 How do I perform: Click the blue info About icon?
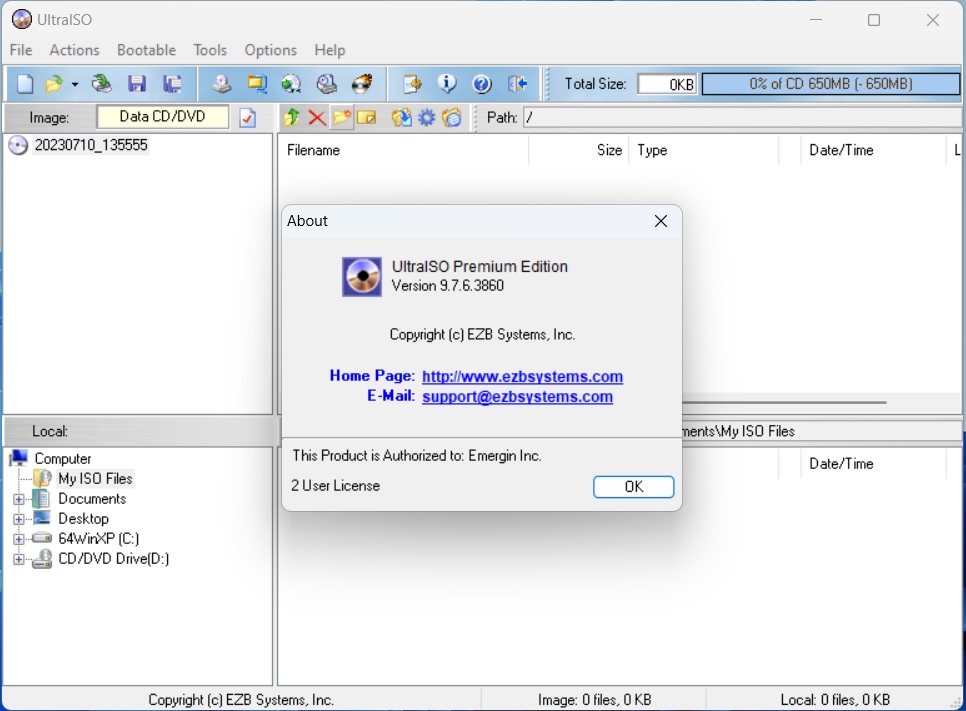tap(447, 84)
